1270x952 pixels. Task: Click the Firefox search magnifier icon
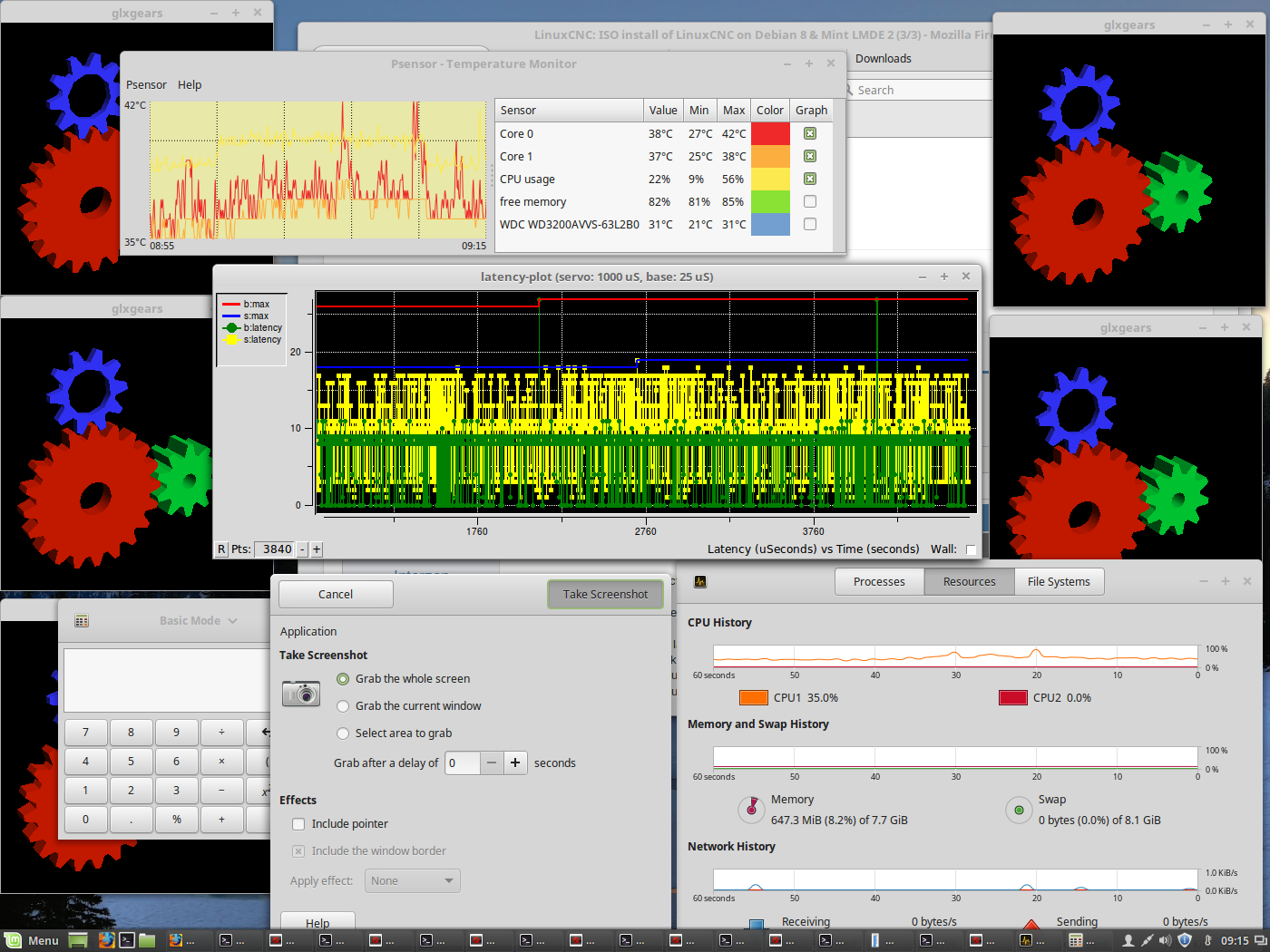[x=850, y=91]
